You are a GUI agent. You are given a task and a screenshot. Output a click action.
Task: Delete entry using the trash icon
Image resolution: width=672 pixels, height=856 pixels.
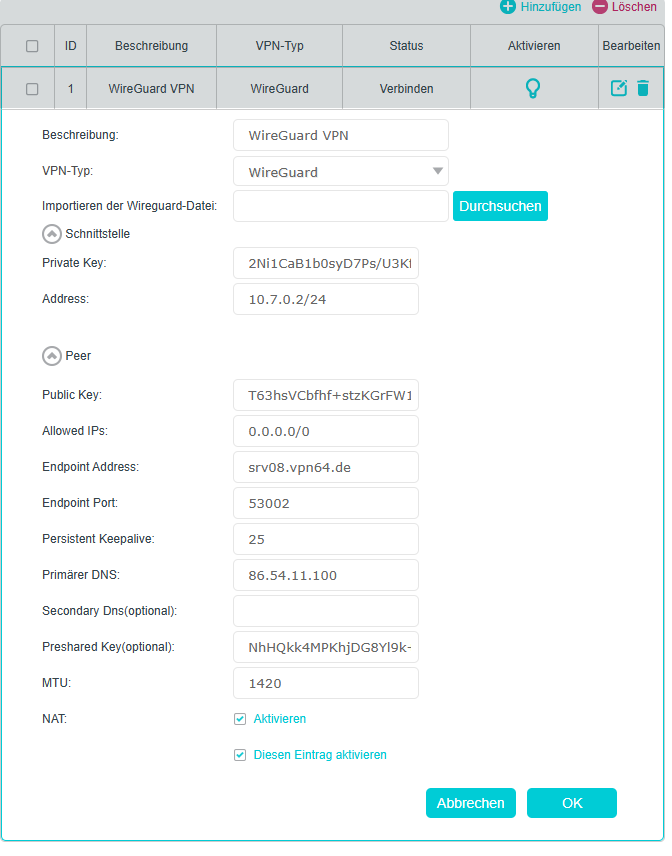[x=642, y=88]
